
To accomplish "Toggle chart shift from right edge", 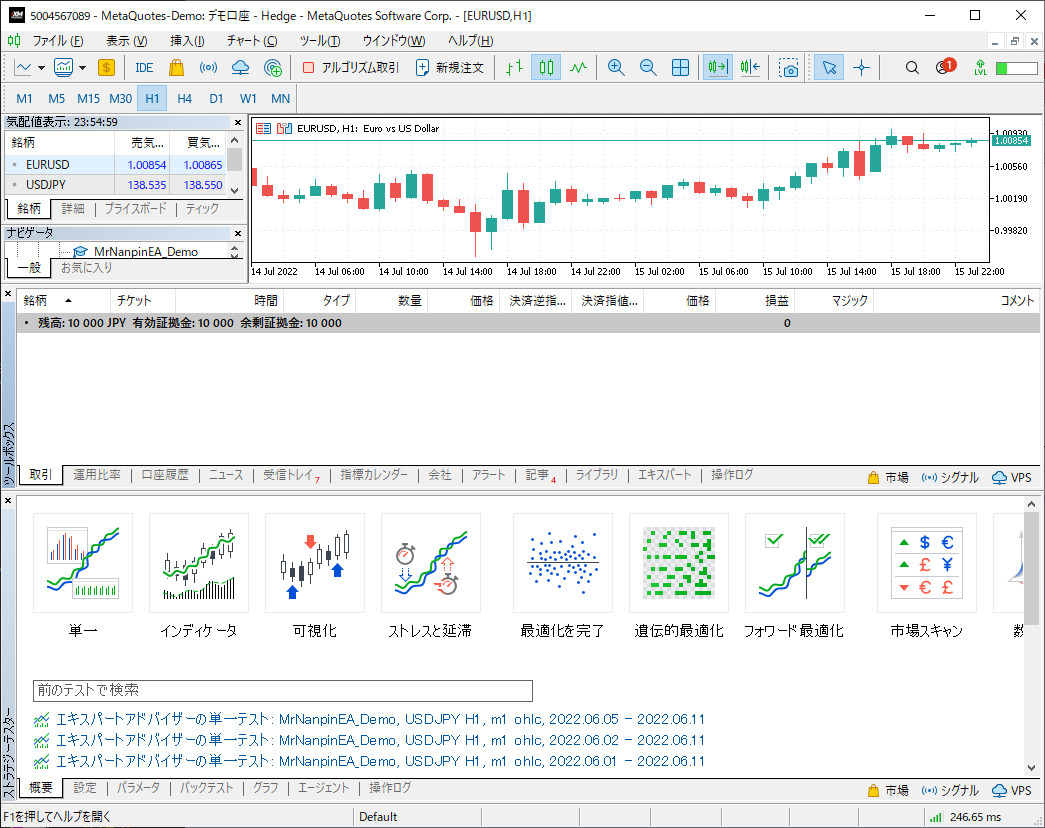I will point(750,67).
